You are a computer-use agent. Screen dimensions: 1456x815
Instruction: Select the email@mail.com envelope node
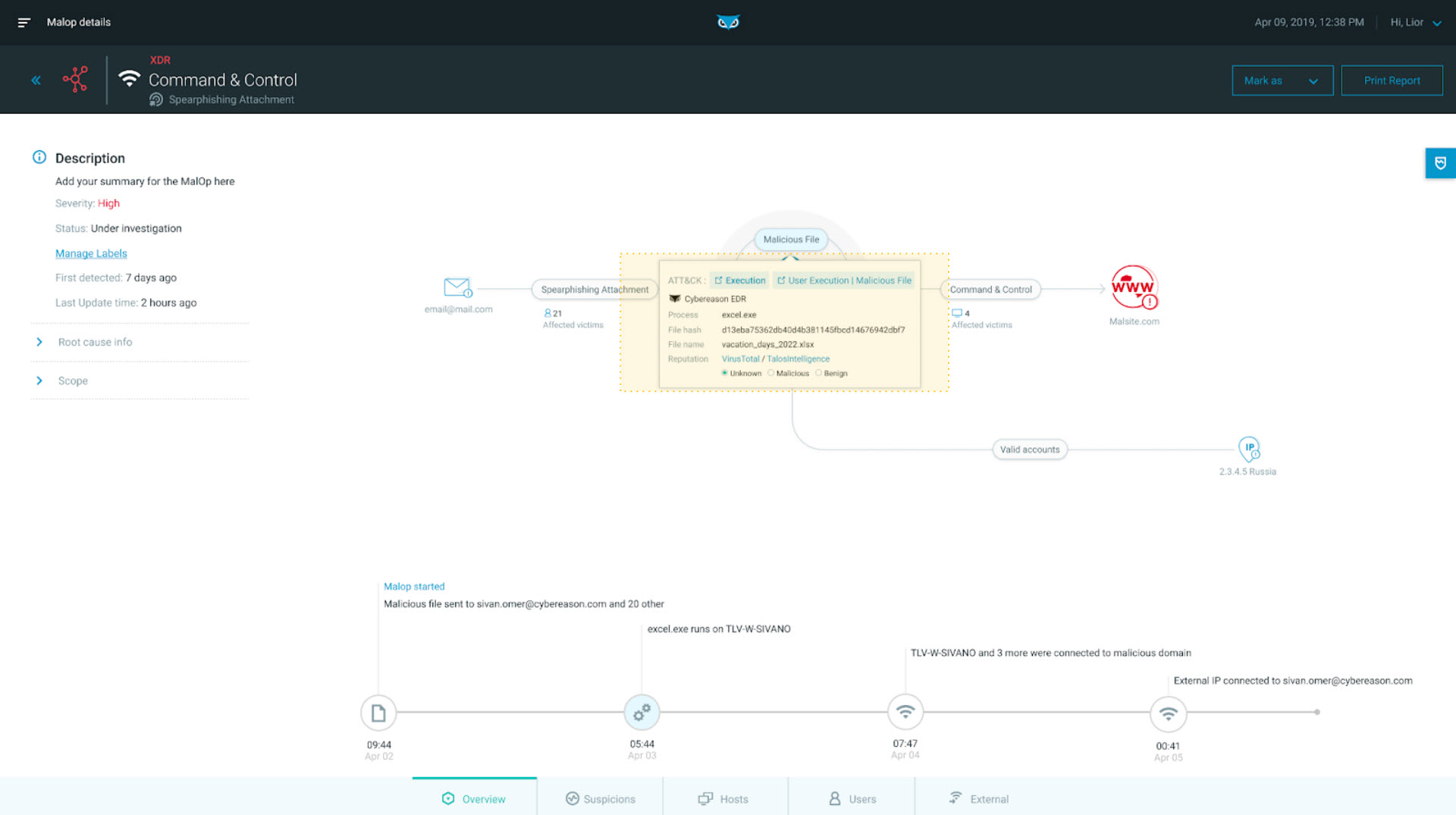[x=457, y=287]
